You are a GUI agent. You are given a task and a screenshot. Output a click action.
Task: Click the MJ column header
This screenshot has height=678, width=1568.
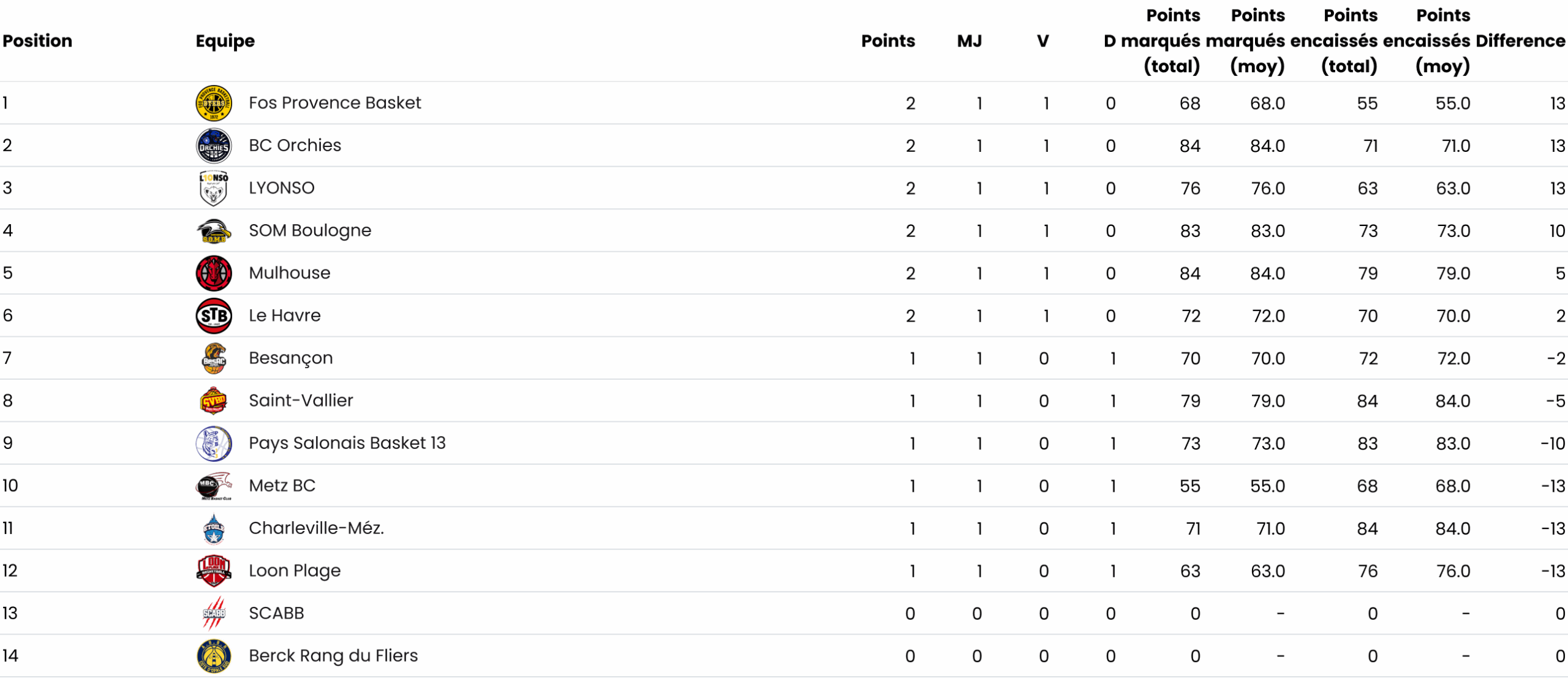(969, 41)
